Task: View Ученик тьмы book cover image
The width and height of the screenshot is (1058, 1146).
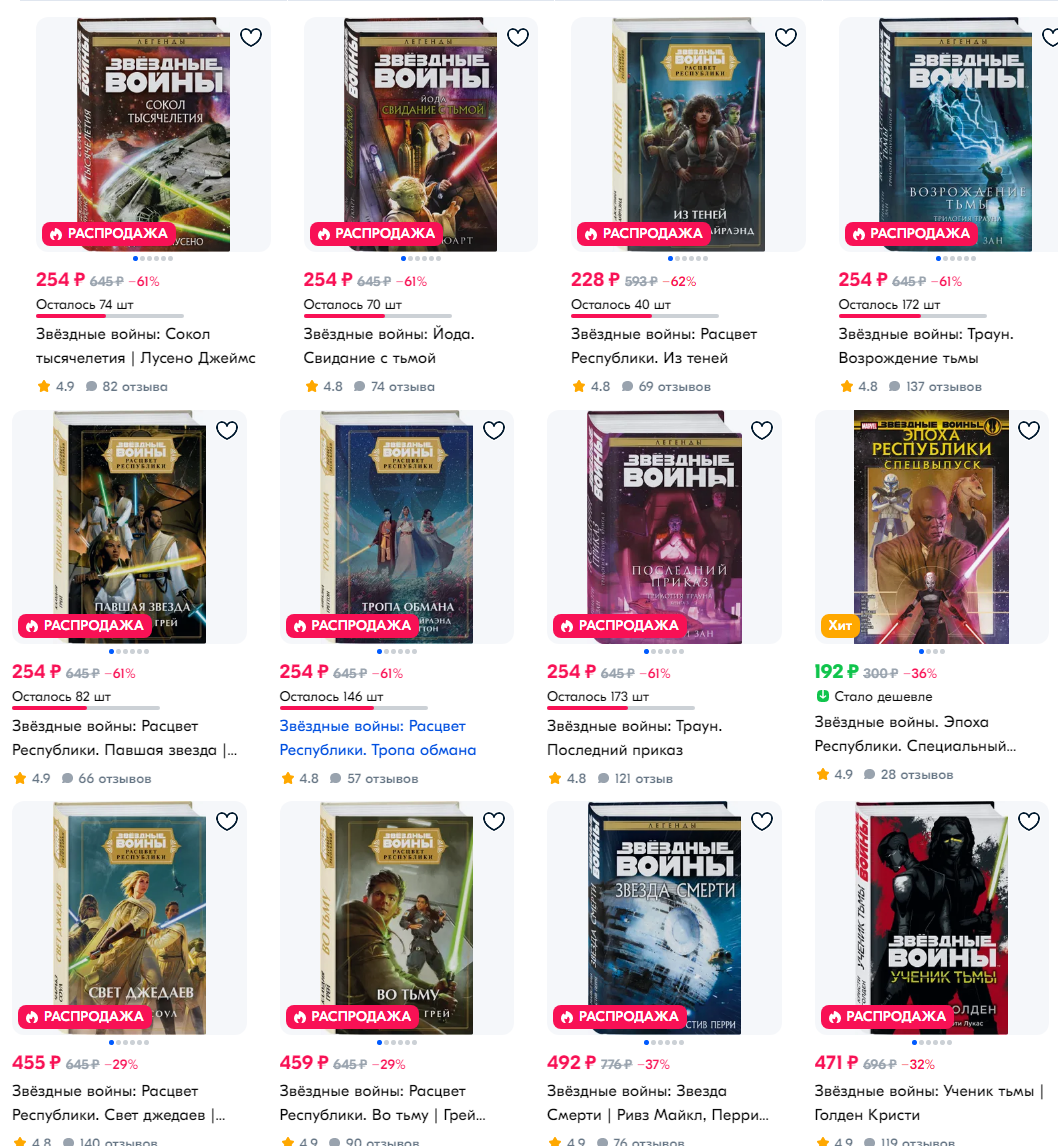Action: tap(932, 918)
